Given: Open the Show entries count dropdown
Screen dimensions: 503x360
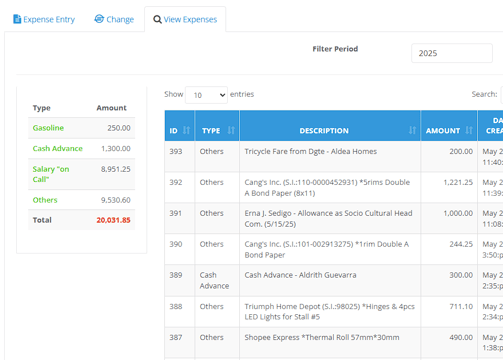Looking at the screenshot, I should (206, 95).
